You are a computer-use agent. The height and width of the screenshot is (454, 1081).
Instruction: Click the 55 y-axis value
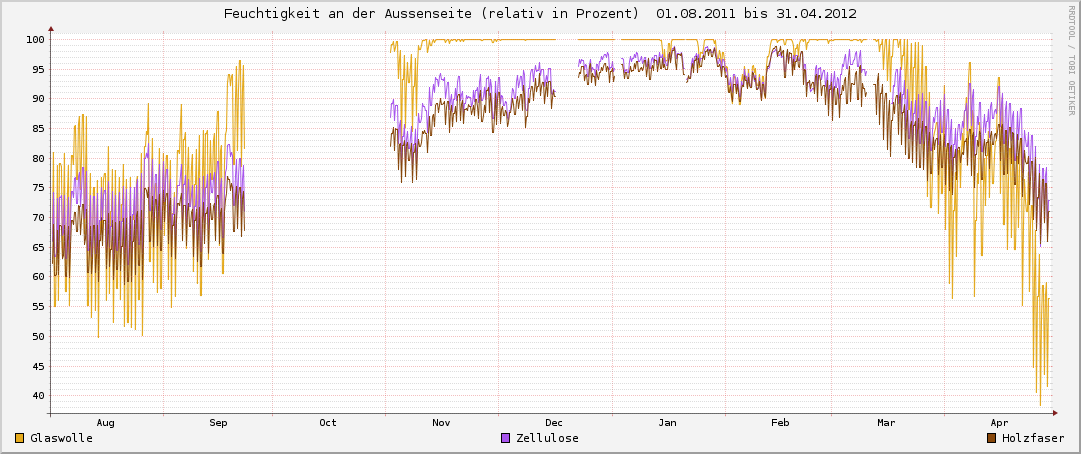pyautogui.click(x=38, y=307)
